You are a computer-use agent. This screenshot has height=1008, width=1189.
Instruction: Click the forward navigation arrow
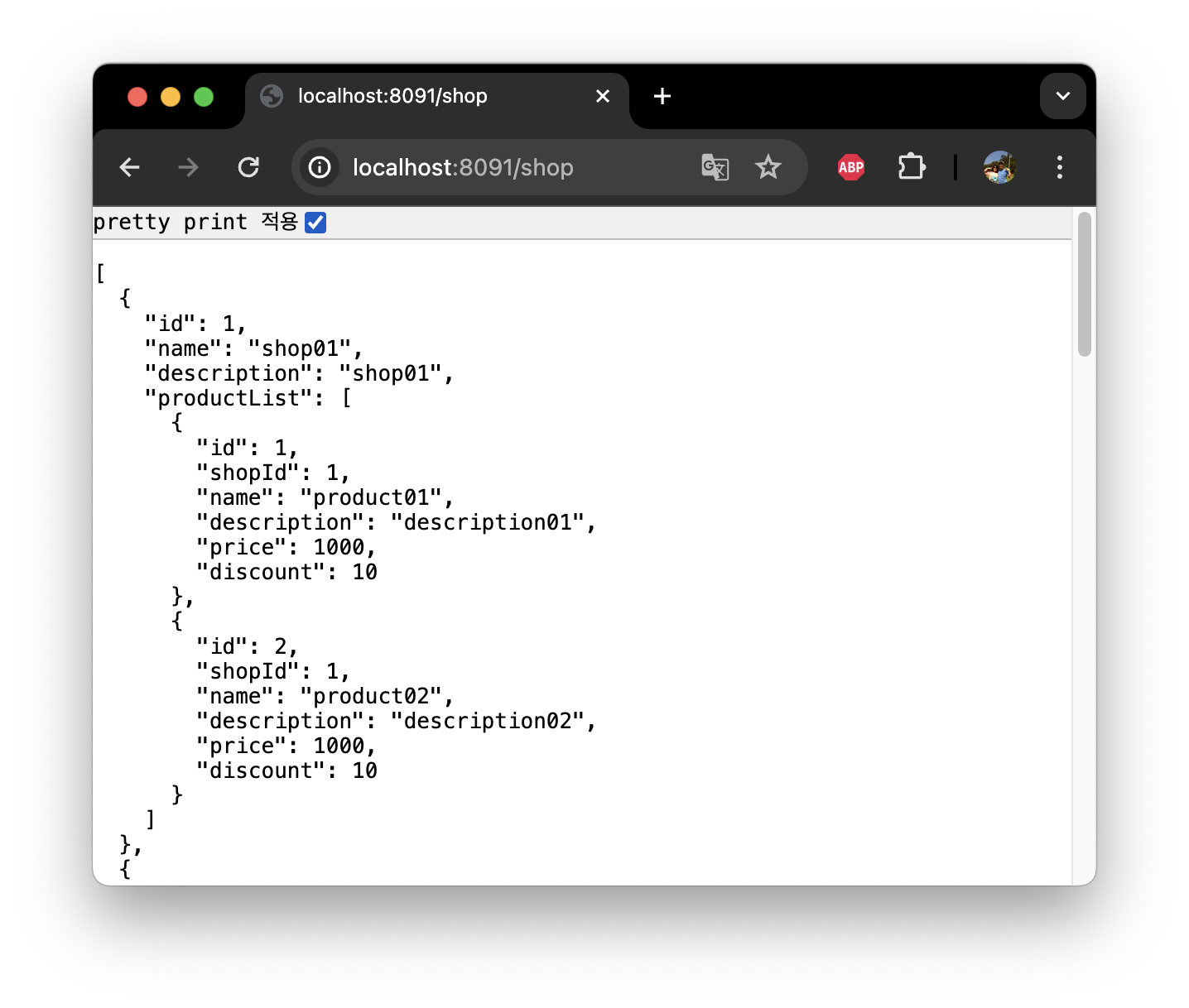click(x=188, y=167)
